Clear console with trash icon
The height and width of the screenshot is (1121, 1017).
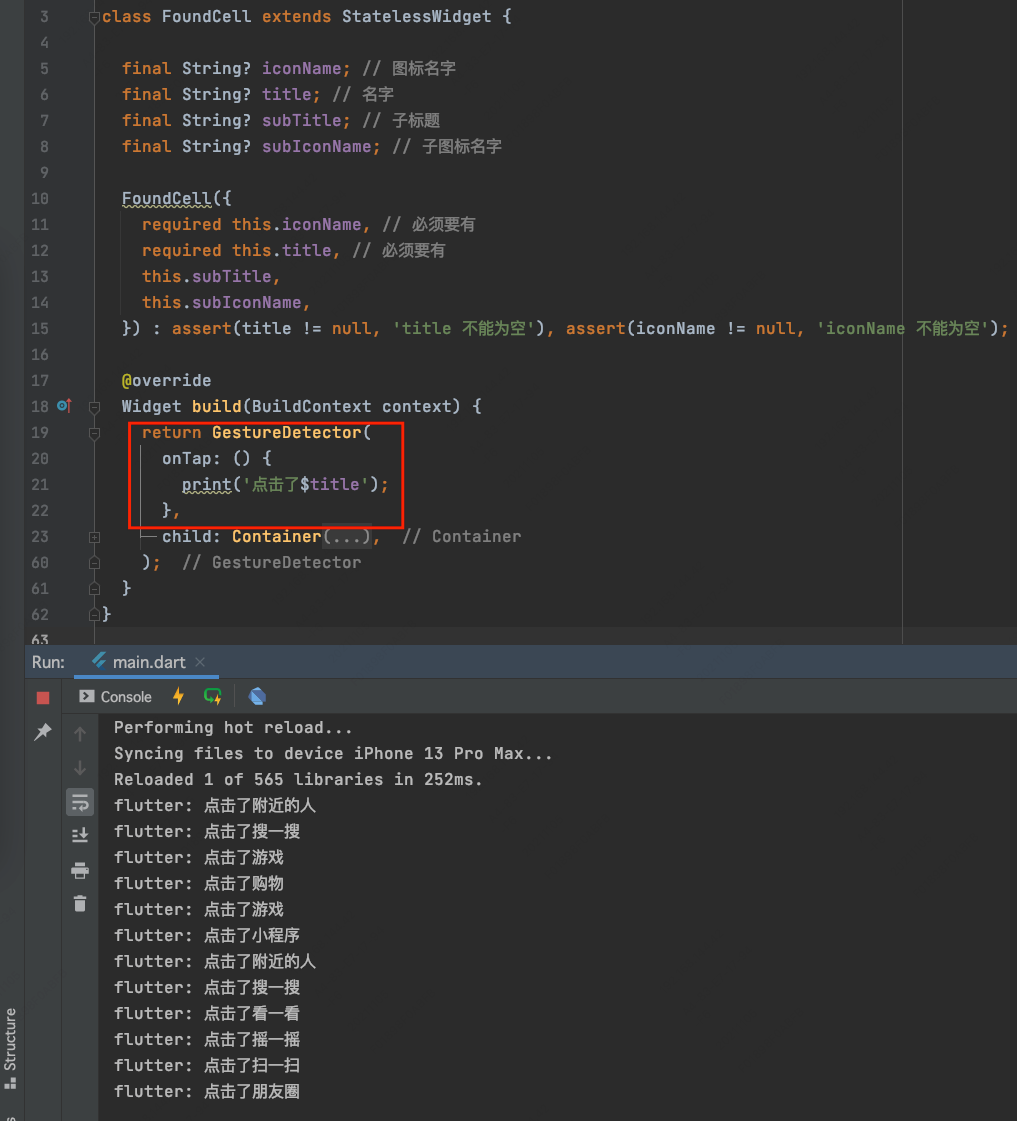[x=80, y=904]
